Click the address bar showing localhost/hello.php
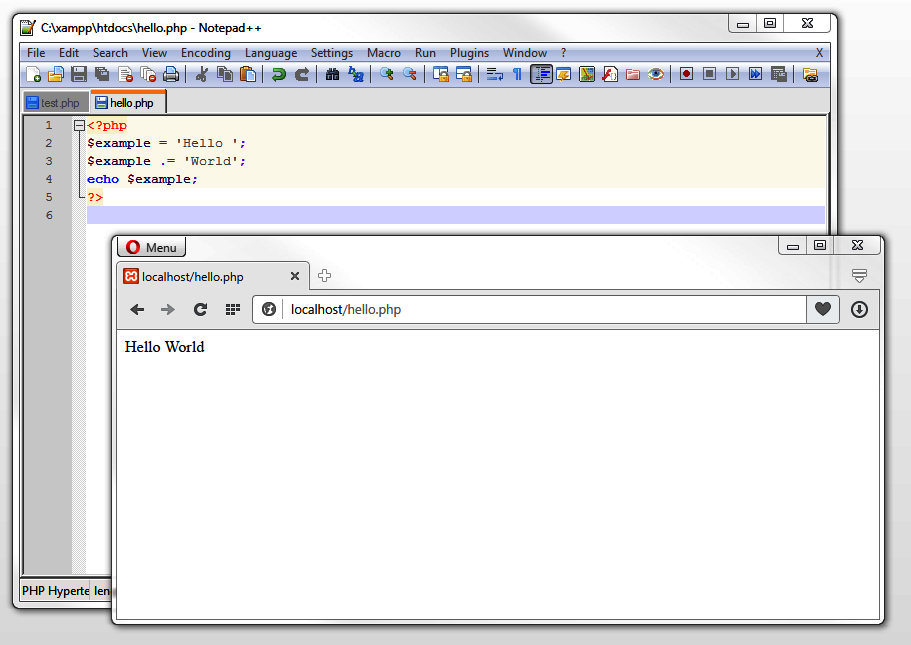This screenshot has width=911, height=645. click(x=500, y=309)
